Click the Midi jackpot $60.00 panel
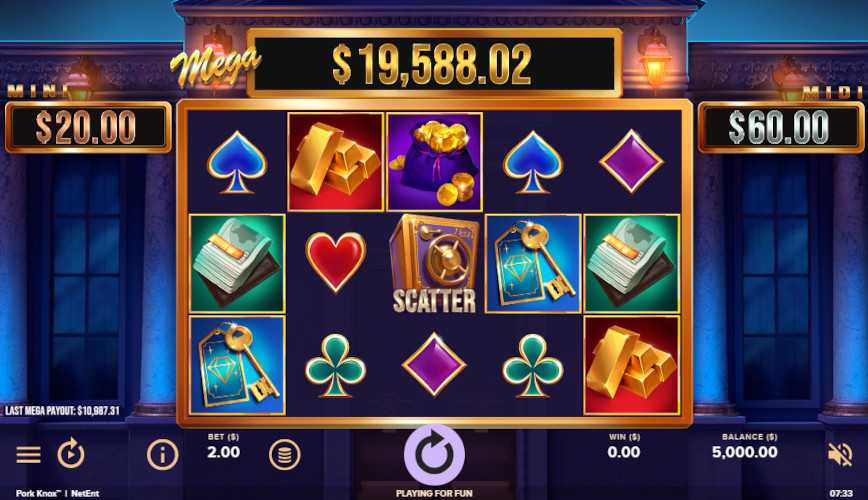 click(x=779, y=127)
